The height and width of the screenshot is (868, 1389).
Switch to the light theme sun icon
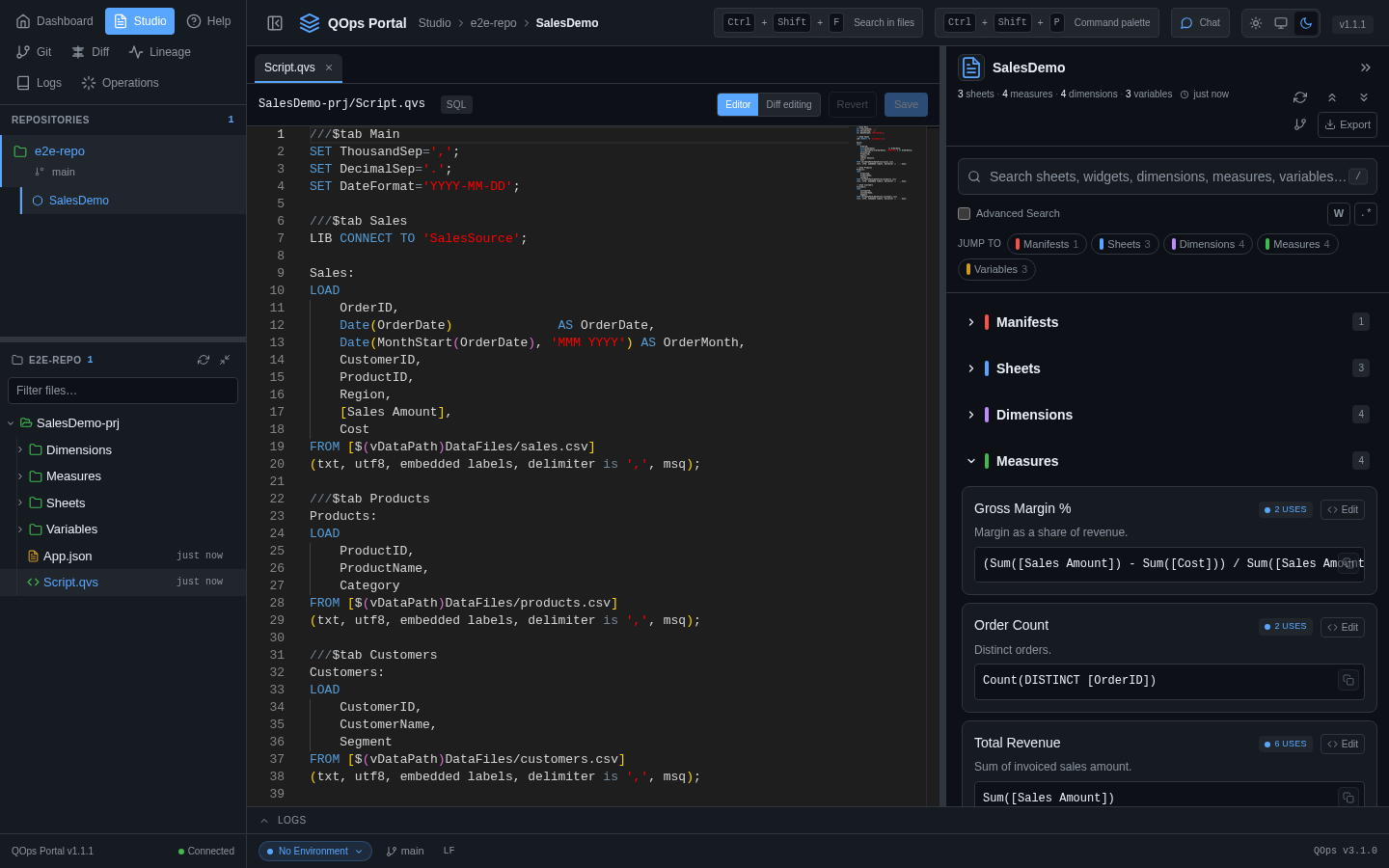coord(1256,23)
